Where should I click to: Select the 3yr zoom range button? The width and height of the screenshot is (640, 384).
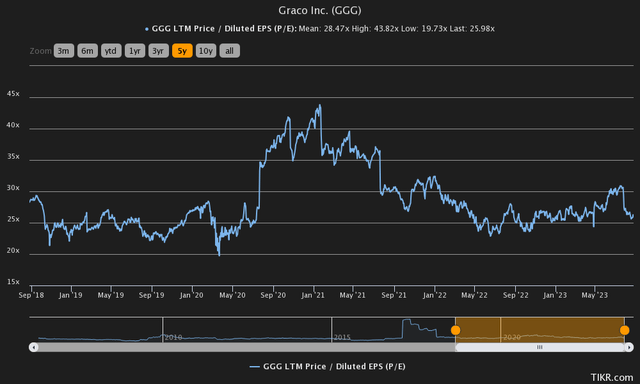[158, 51]
